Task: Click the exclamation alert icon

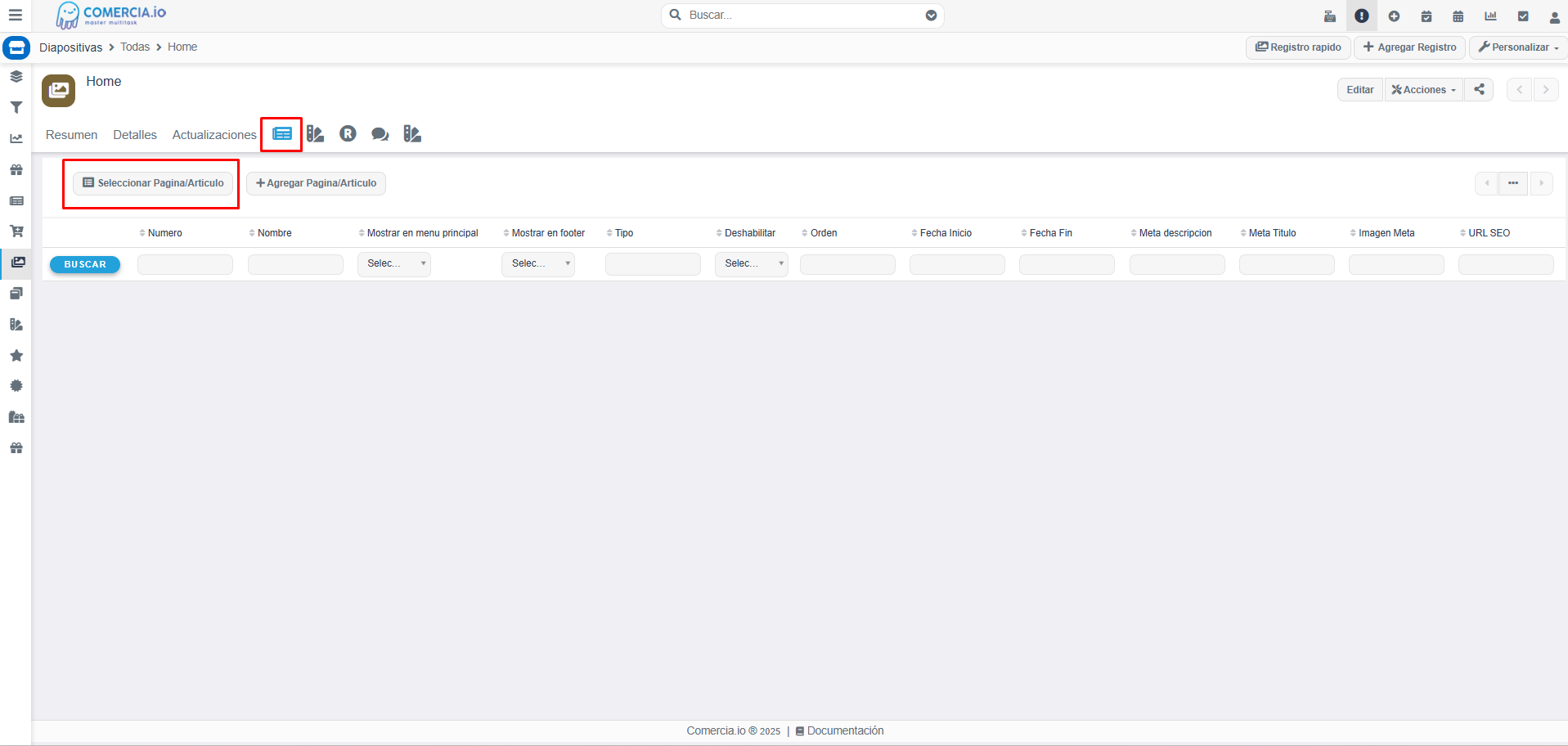Action: pyautogui.click(x=1362, y=16)
